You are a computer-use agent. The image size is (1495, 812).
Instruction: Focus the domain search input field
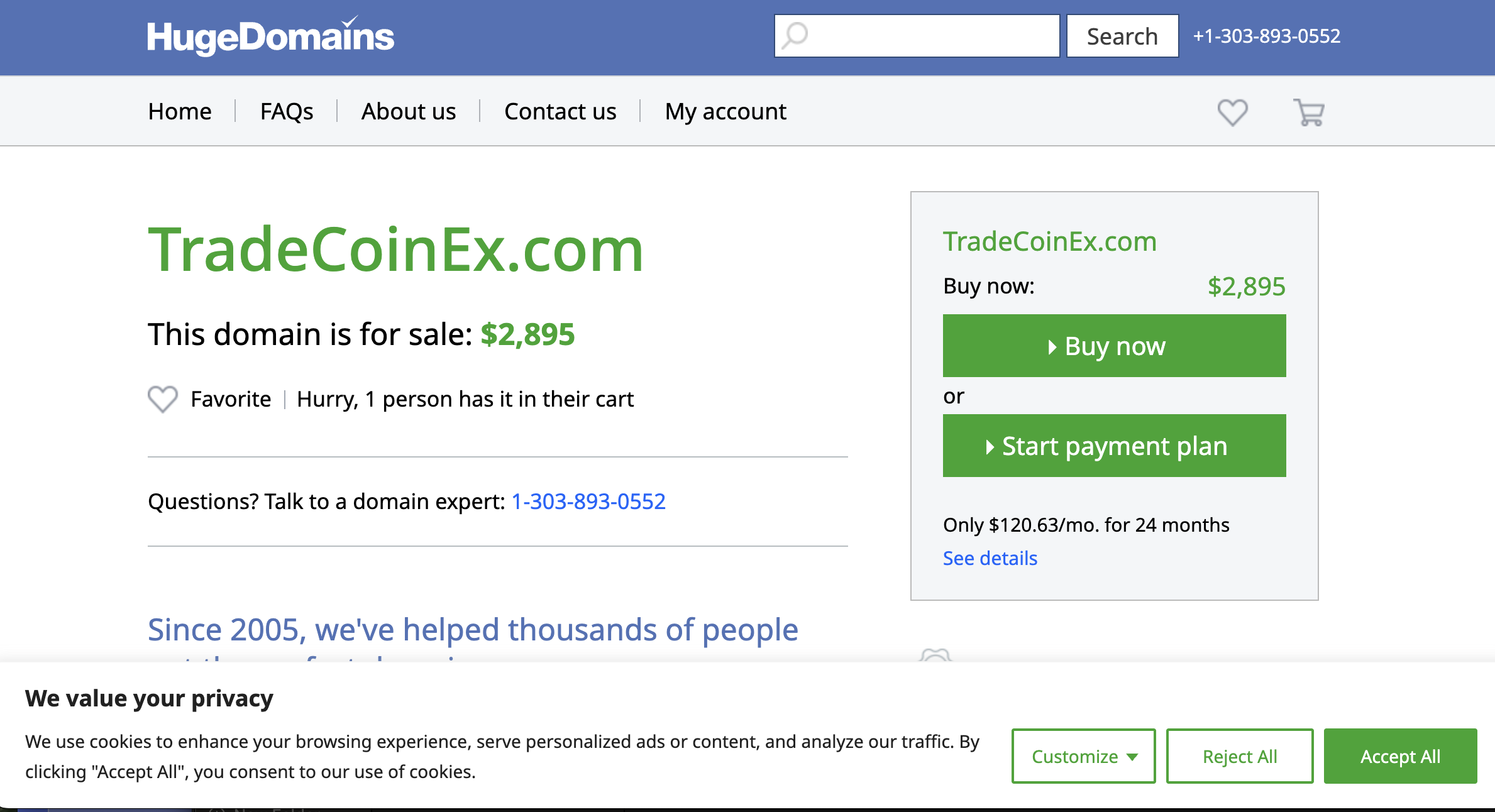[930, 36]
